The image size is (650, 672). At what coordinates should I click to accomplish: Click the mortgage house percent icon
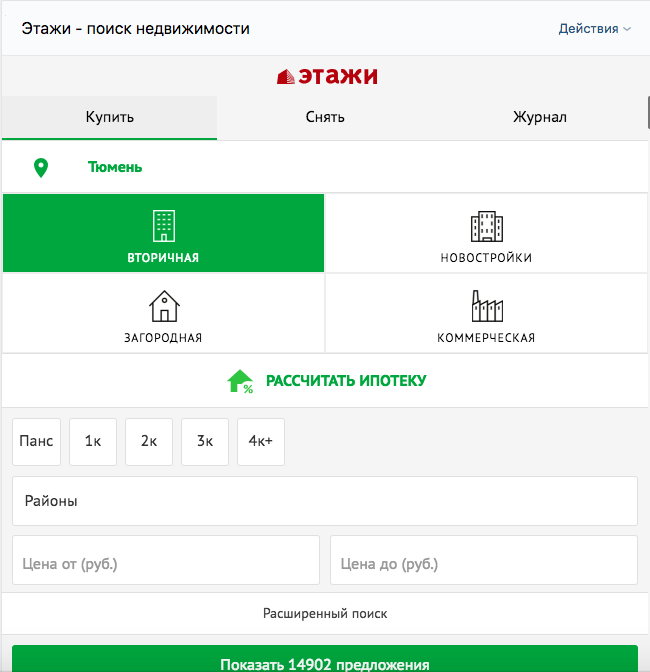[240, 381]
